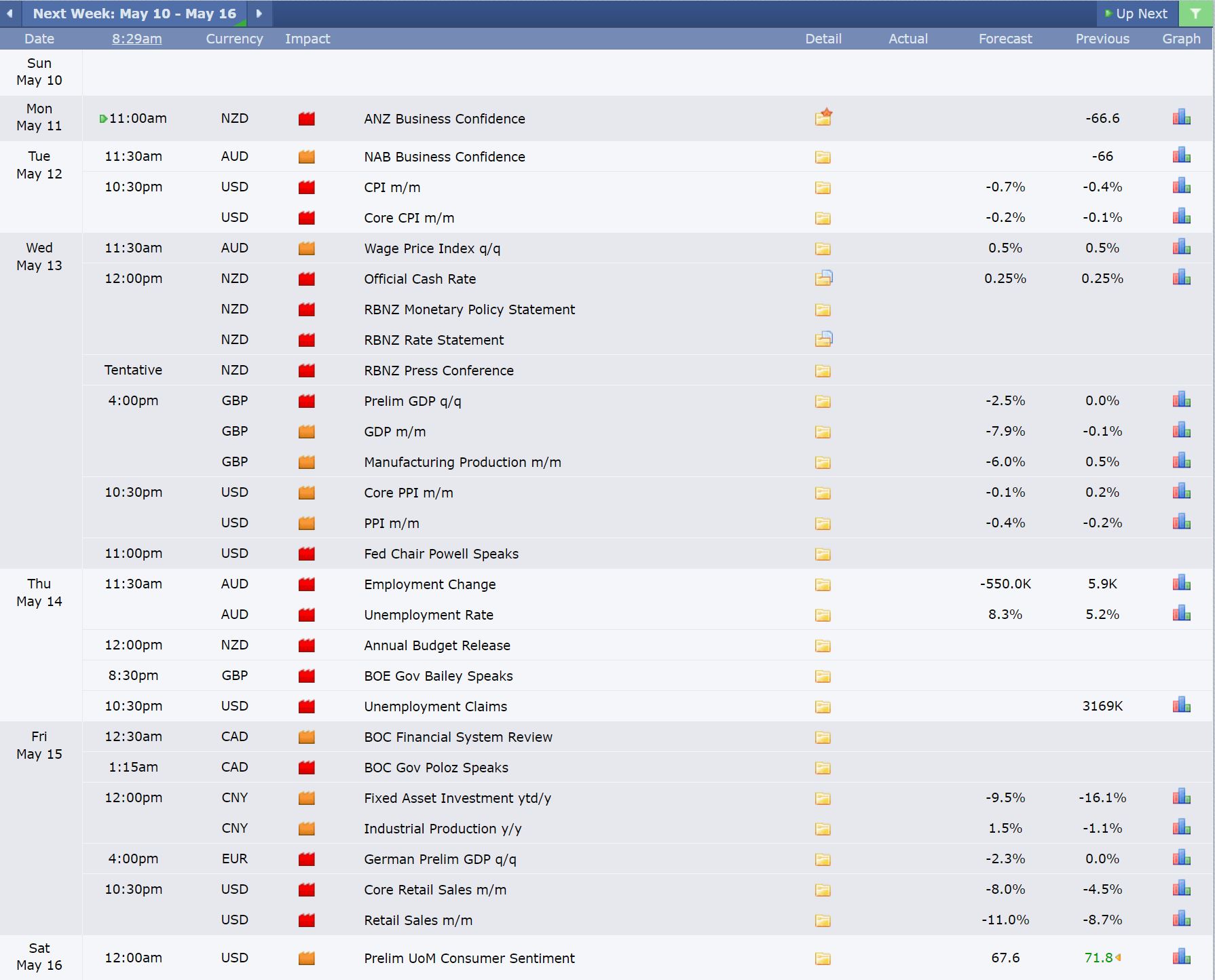1215x980 pixels.
Task: Open detail for RBNZ Monetary Policy Statement
Action: click(823, 309)
